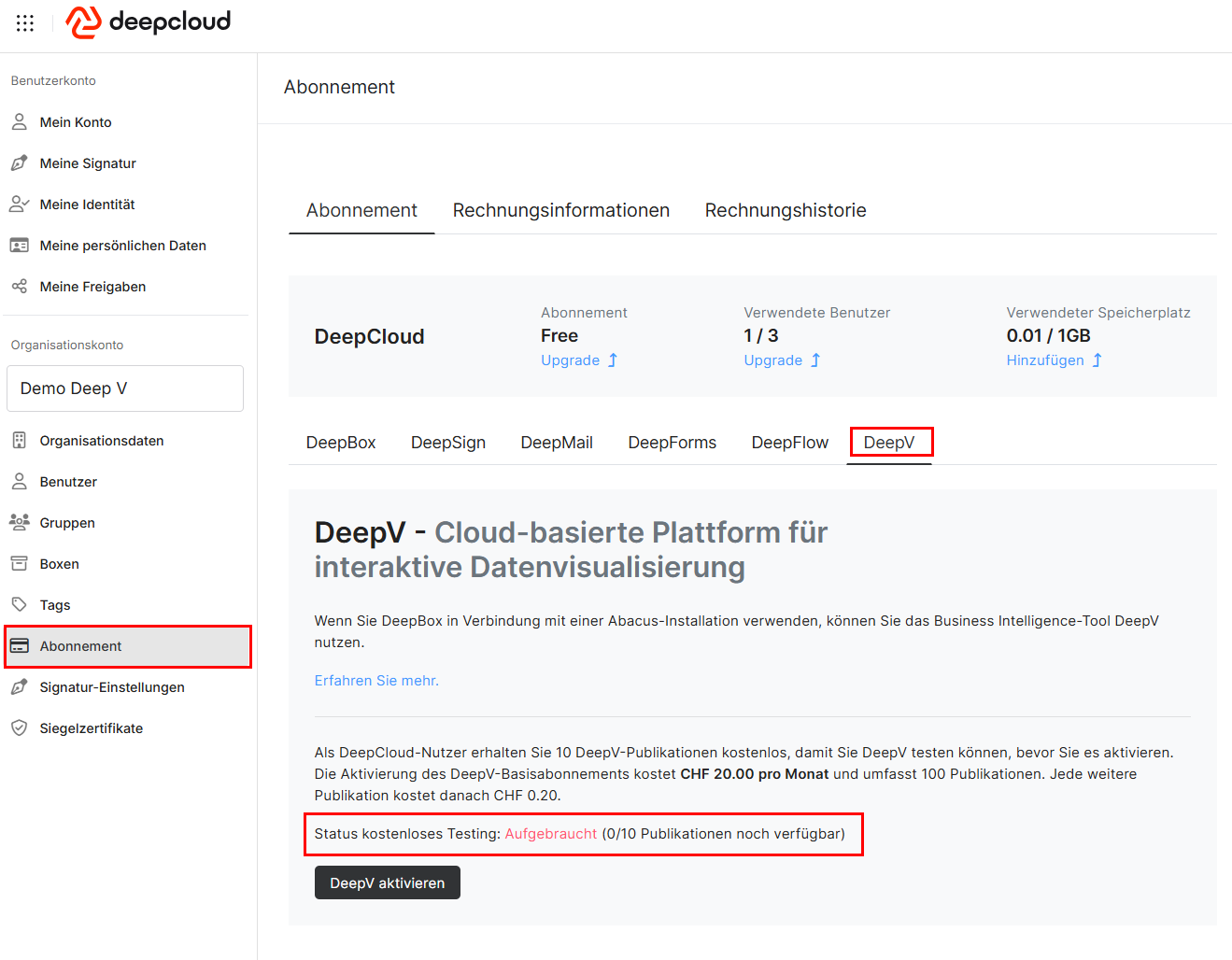
Task: Click DeepV aktivieren button
Action: tap(388, 883)
